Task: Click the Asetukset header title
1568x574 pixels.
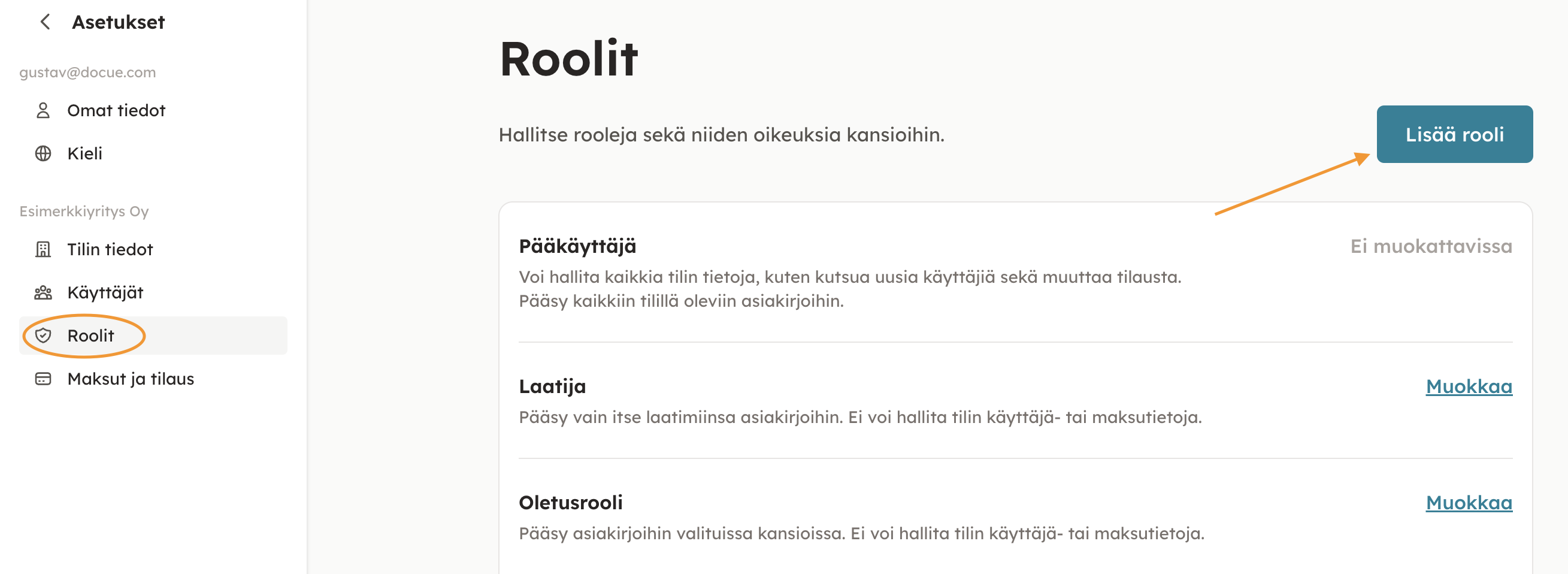Action: point(118,23)
